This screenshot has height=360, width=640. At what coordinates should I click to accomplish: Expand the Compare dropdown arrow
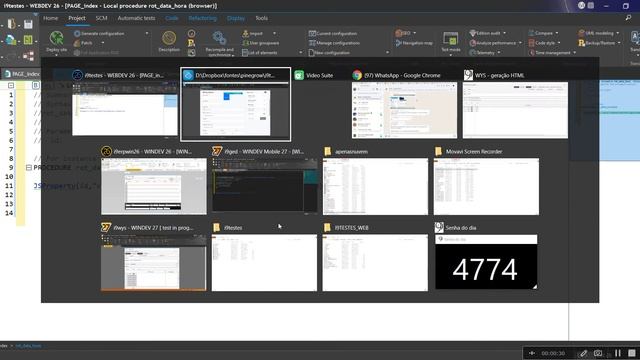click(x=557, y=33)
